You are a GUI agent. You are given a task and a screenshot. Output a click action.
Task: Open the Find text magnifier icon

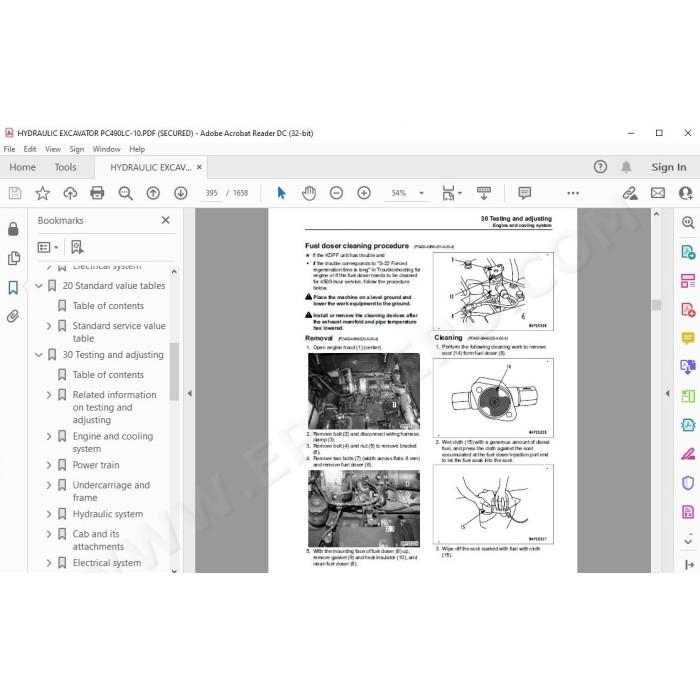pos(125,193)
